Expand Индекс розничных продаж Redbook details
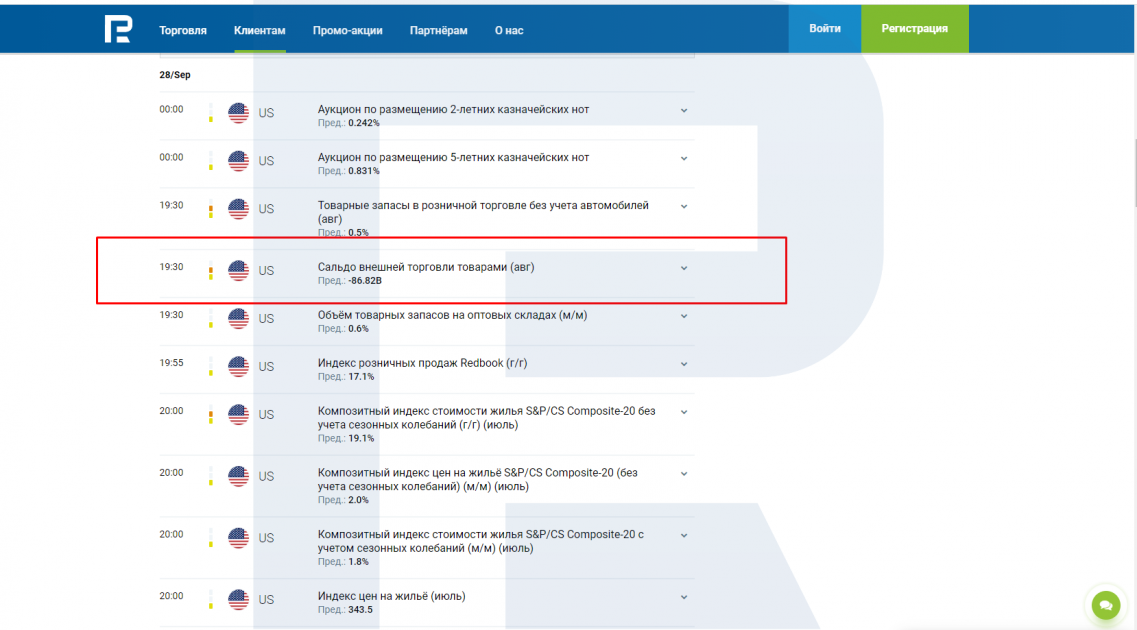The image size is (1137, 630). click(684, 364)
